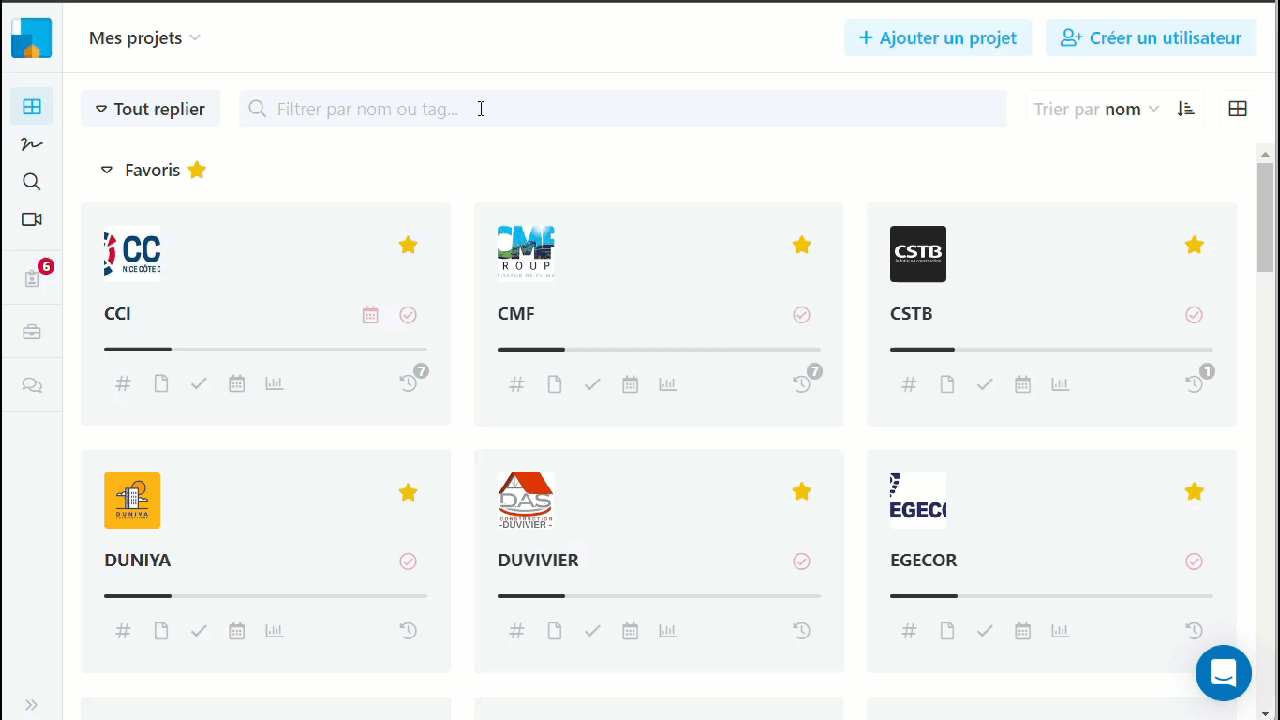1280x720 pixels.
Task: Click the CSTB project logo thumbnail
Action: point(918,254)
